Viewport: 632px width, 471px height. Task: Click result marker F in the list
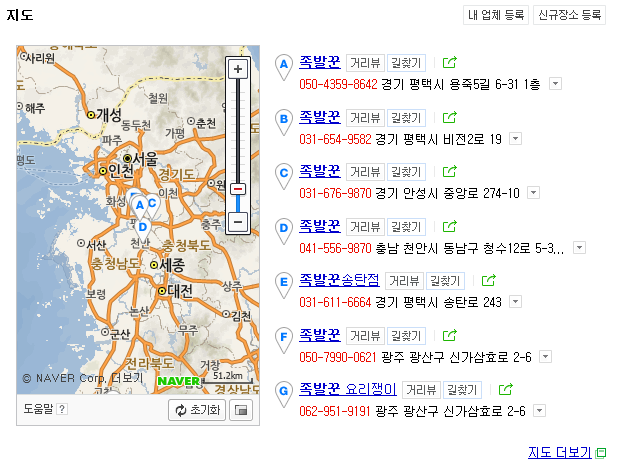284,340
